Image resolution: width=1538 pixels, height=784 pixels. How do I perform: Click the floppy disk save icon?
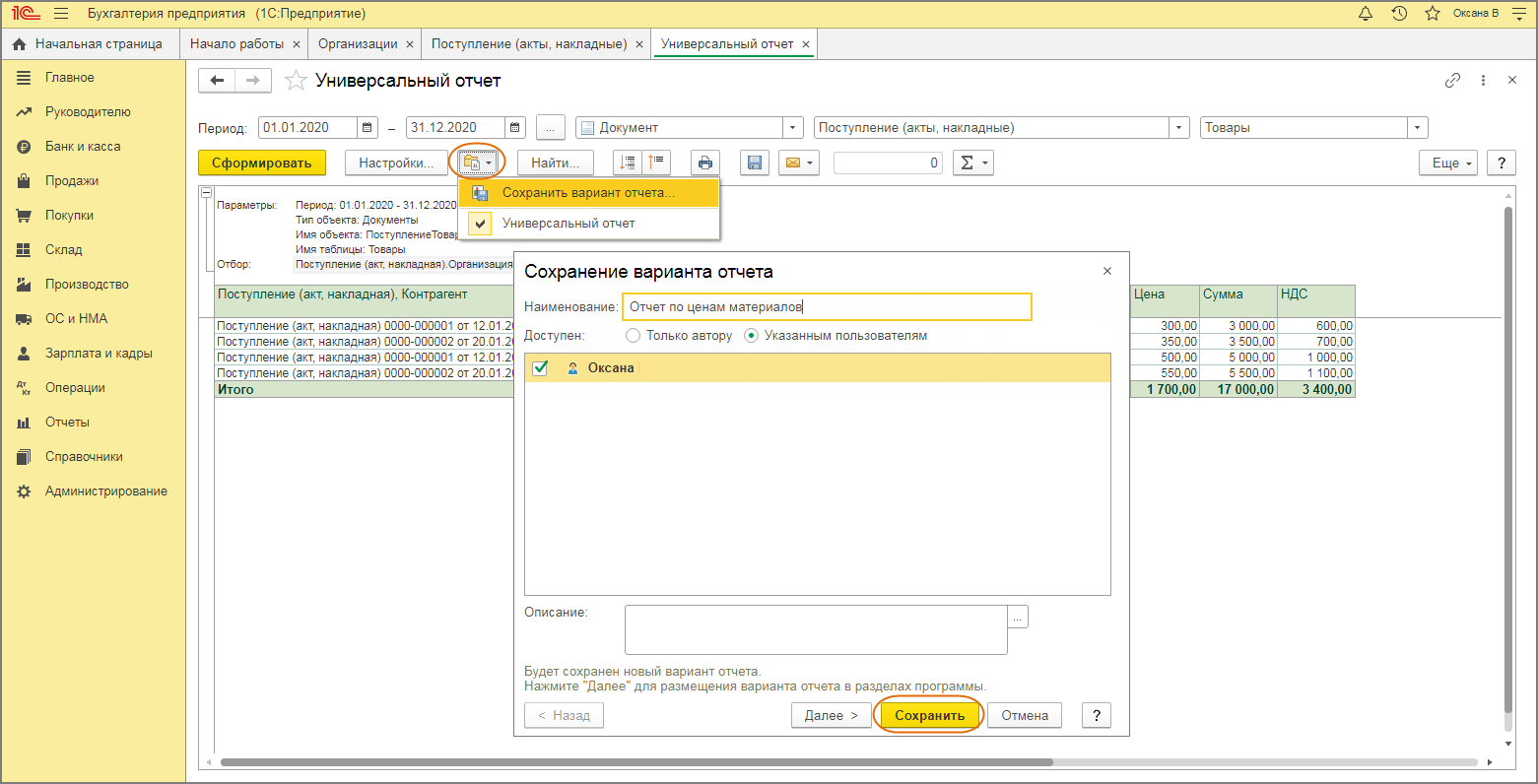[755, 163]
